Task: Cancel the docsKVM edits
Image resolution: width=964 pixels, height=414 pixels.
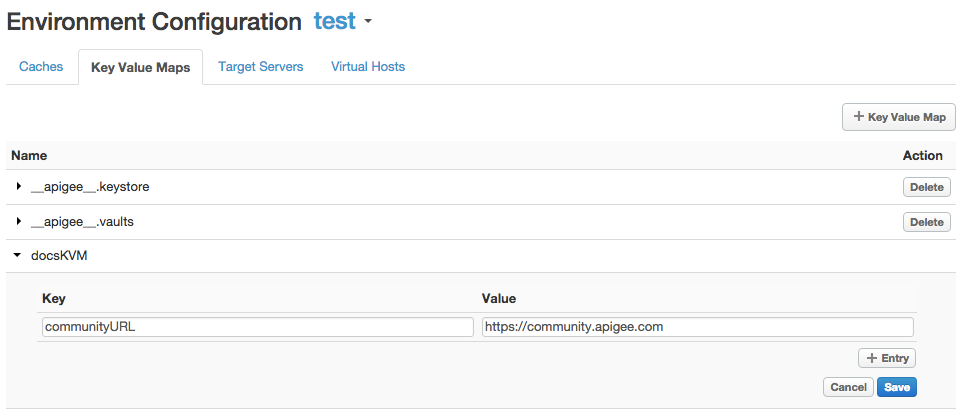Action: click(847, 387)
